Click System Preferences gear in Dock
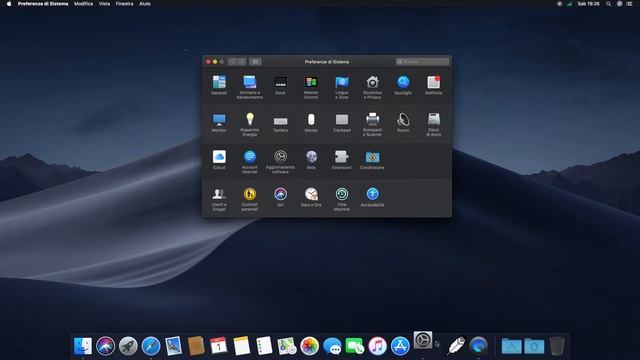Viewport: 640px width, 360px height. (x=423, y=340)
